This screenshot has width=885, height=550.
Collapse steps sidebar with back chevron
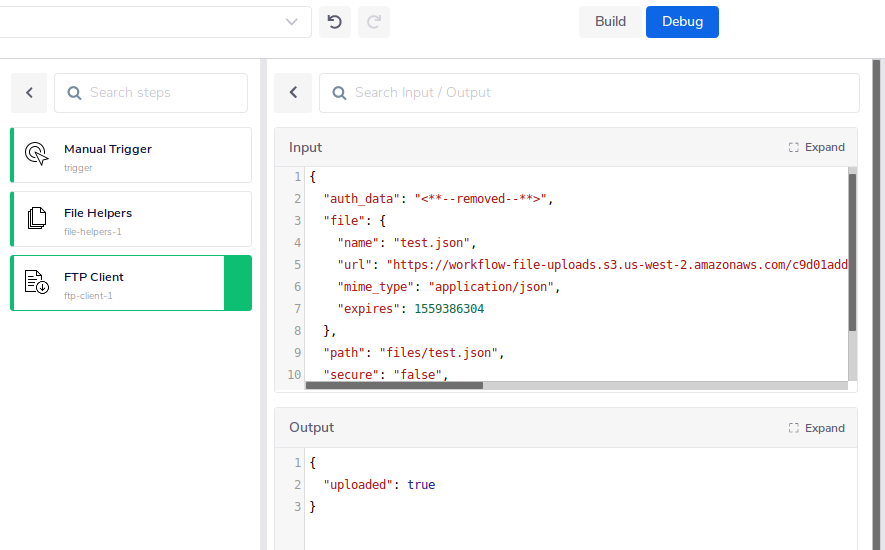29,93
